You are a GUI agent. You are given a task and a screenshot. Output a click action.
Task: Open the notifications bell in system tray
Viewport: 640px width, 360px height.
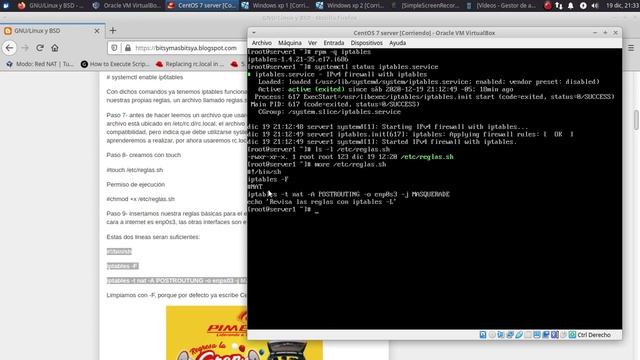coord(571,5)
